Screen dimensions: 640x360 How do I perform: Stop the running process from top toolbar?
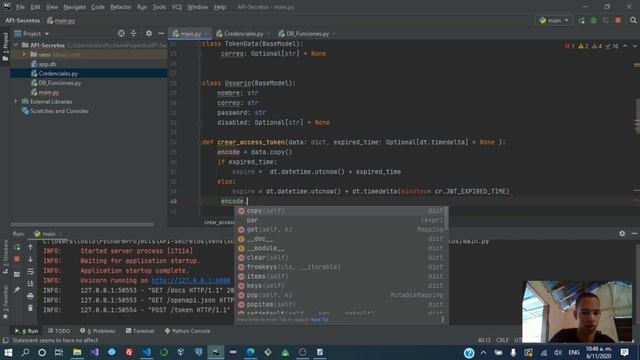(x=618, y=20)
